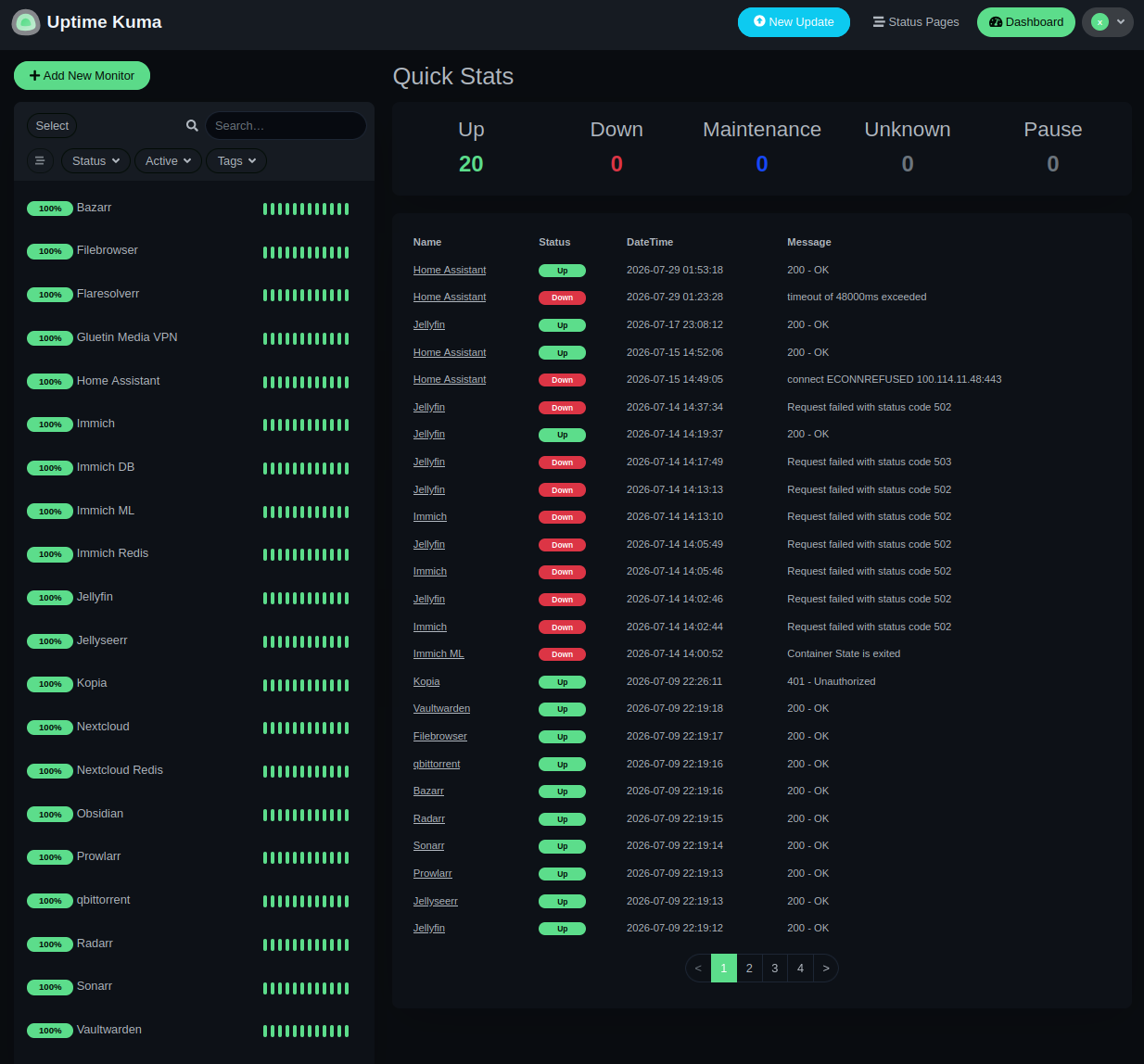Screen dimensions: 1144x1064
Task: Click the collapse-list icon beside the Status filter
Action: tap(40, 161)
